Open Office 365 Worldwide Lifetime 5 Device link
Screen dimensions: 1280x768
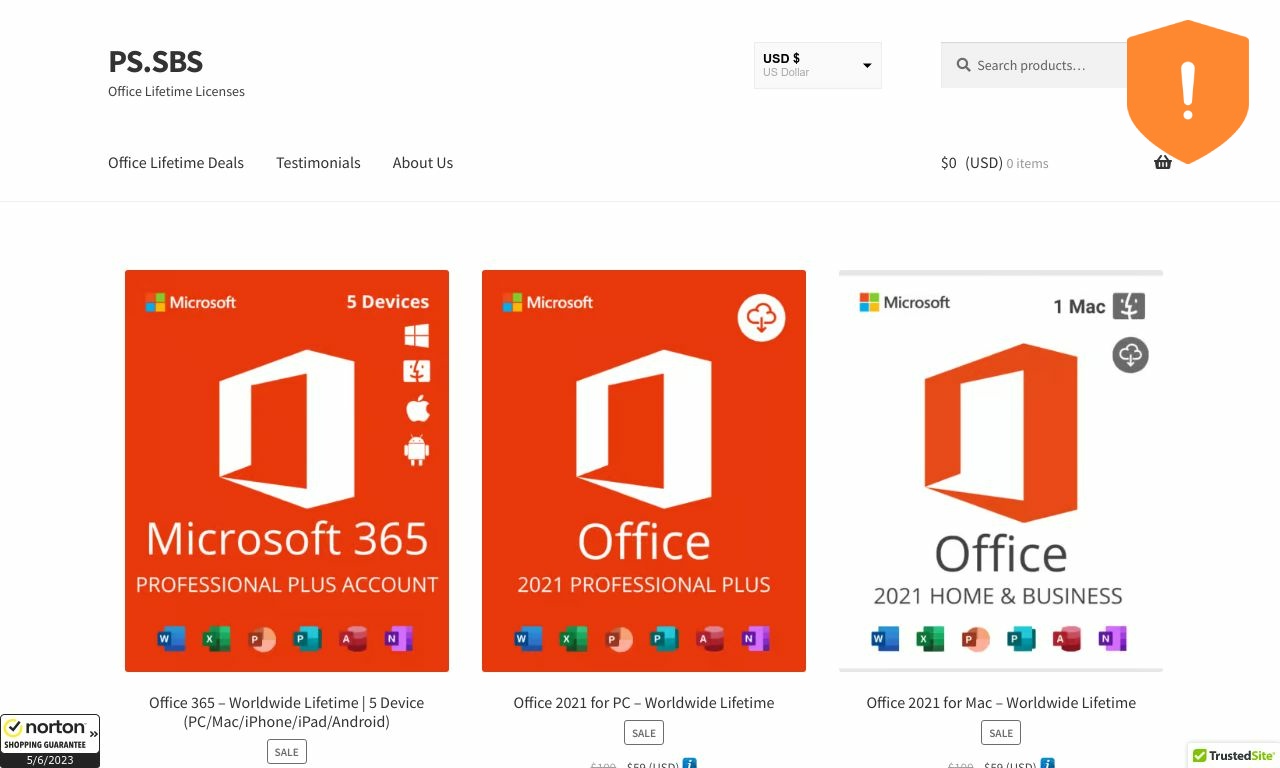(286, 711)
